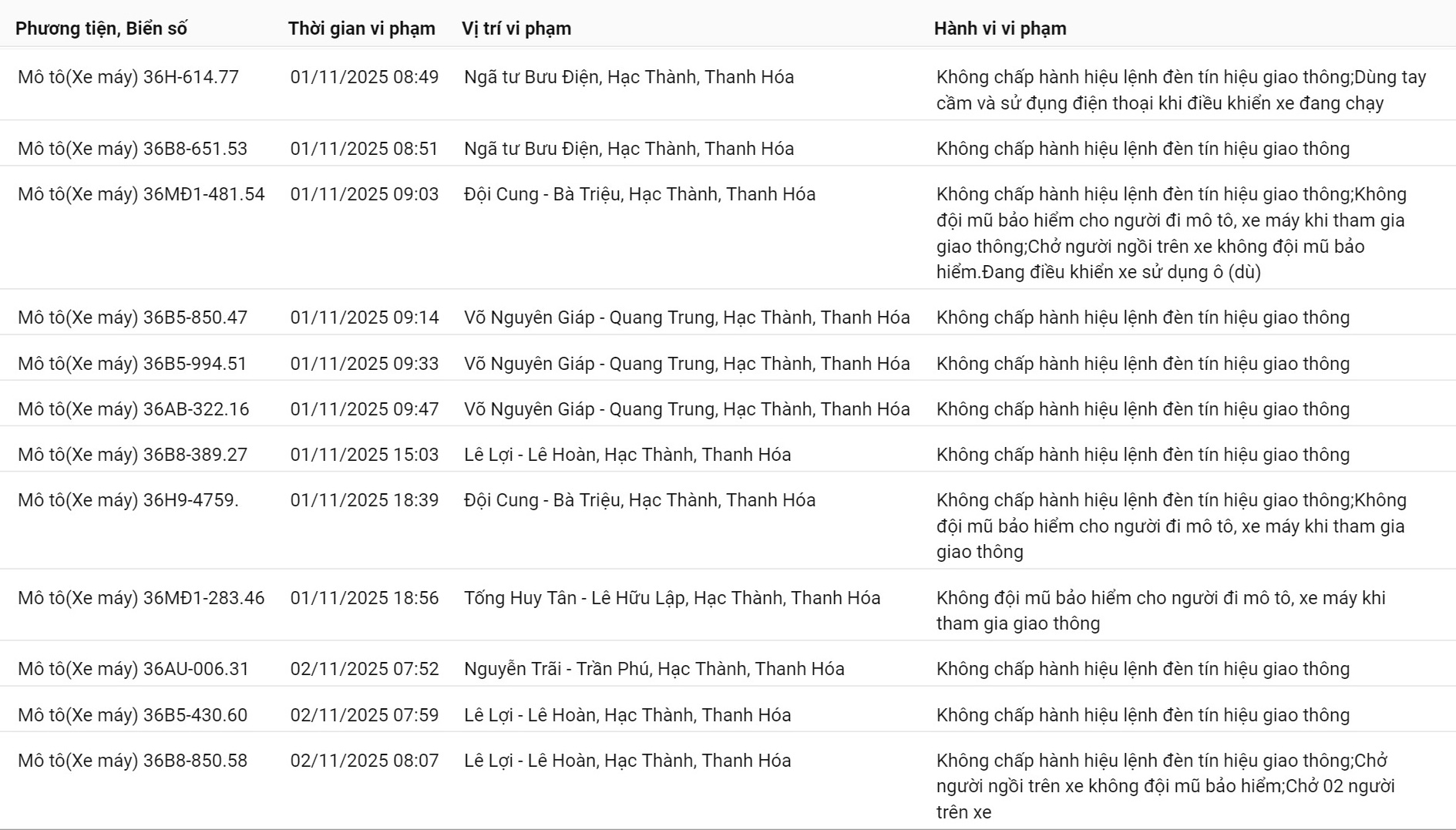Click the timestamp 01/11/2025 18:56
This screenshot has height=830, width=1456.
point(364,598)
